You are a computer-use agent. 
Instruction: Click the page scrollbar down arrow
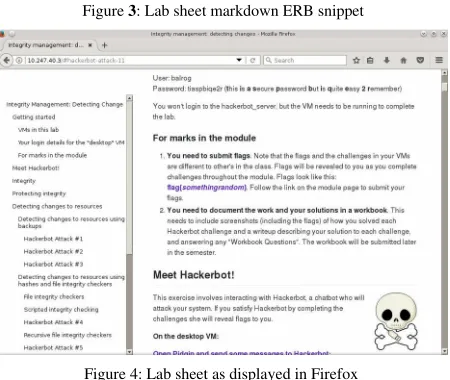pos(444,351)
